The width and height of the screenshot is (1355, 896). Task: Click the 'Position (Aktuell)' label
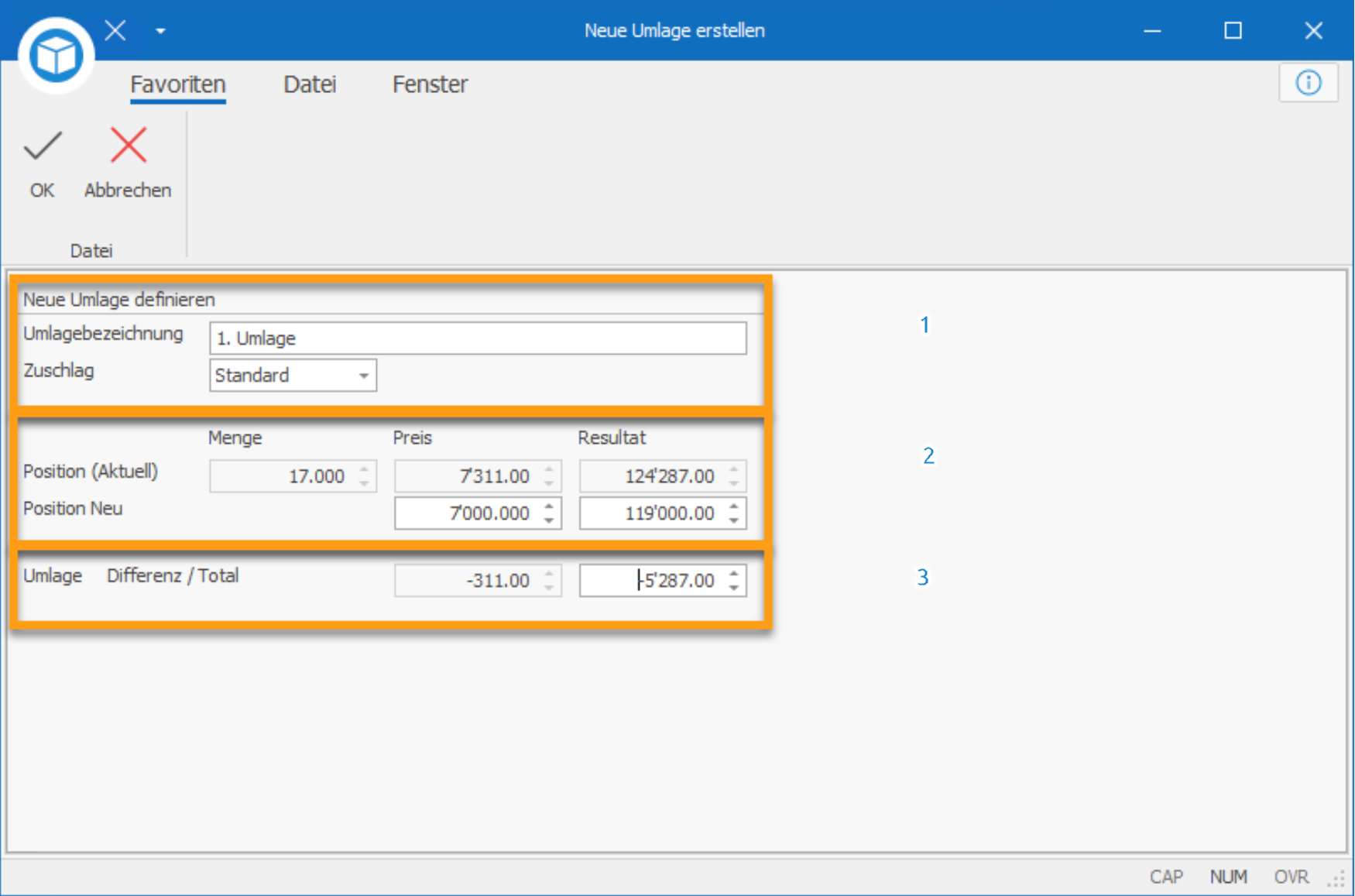tap(91, 472)
